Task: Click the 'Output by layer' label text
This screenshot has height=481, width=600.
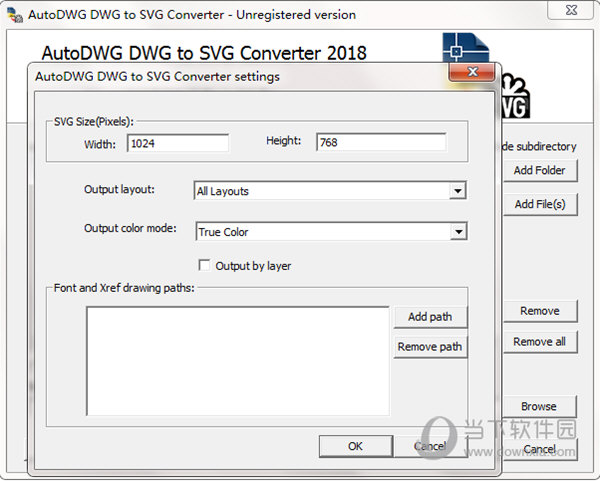Action: pyautogui.click(x=253, y=266)
